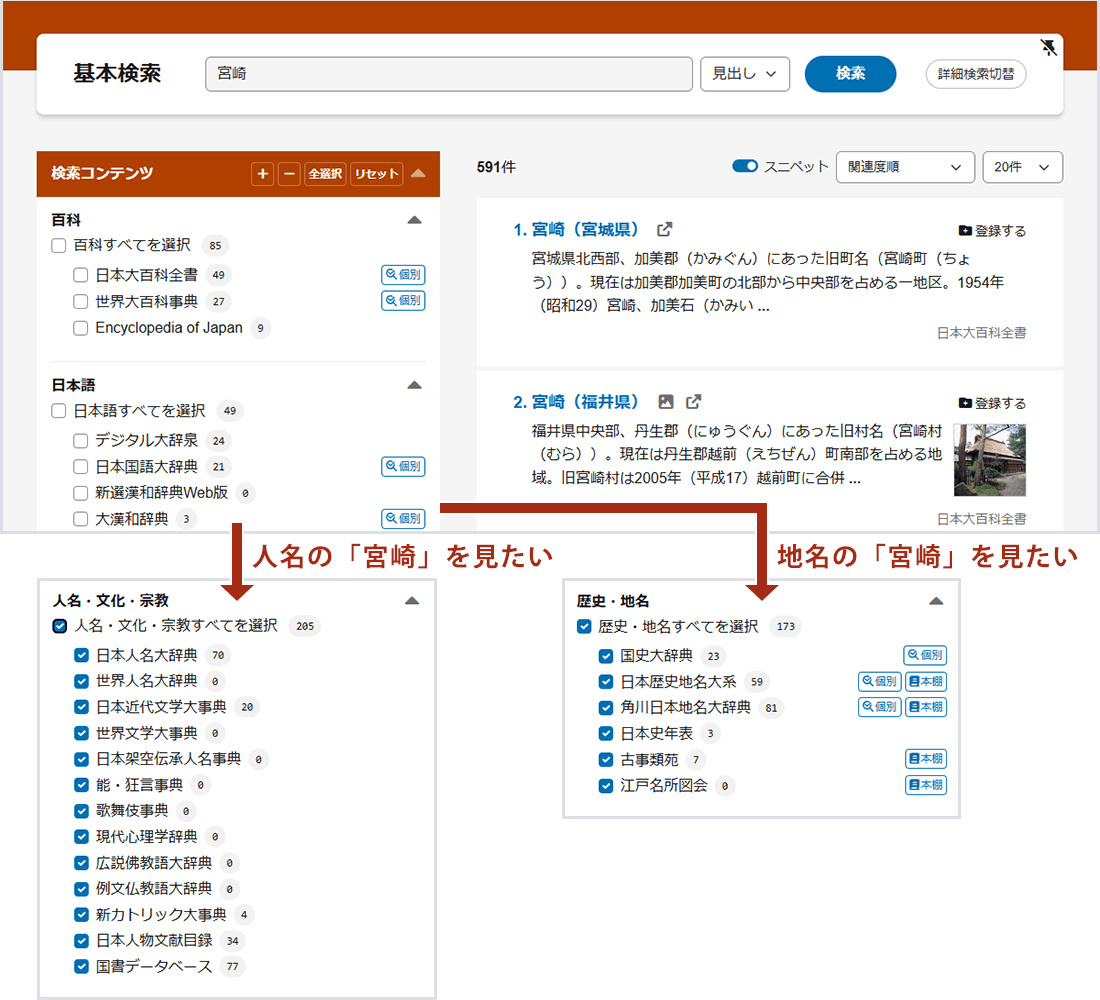Toggle the スニペット switch
This screenshot has height=1000, width=1100.
point(745,166)
